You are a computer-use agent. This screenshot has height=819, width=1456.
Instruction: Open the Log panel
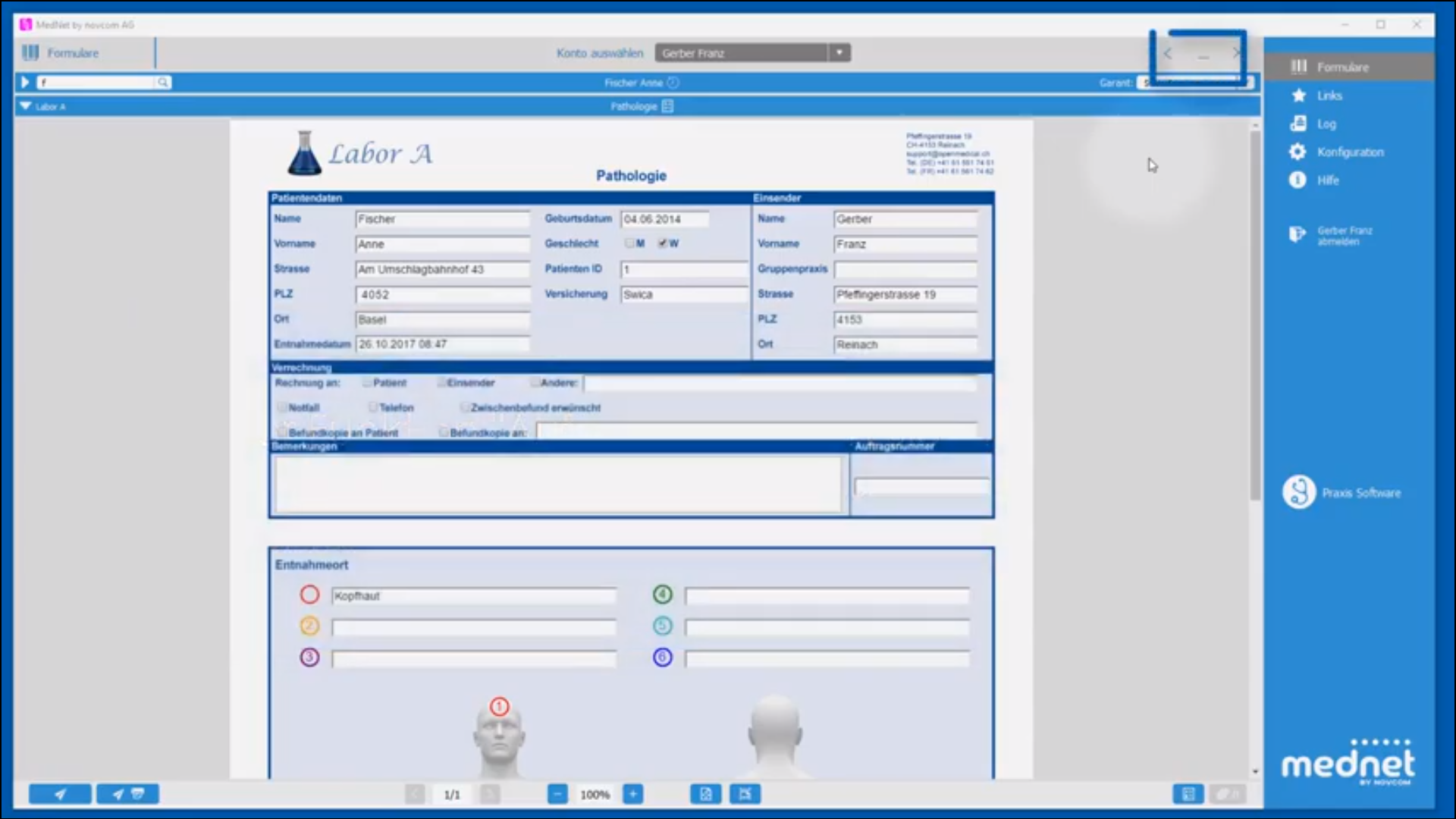click(x=1326, y=124)
